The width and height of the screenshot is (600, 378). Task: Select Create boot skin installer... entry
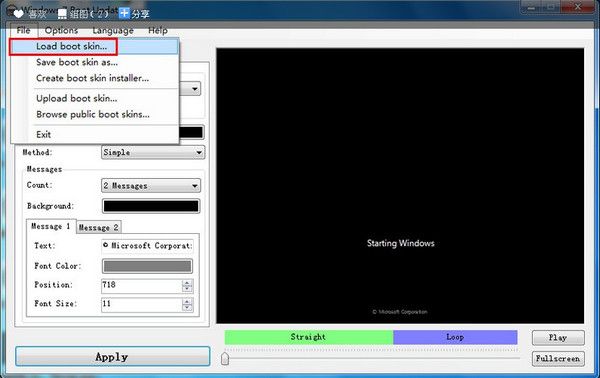95,78
